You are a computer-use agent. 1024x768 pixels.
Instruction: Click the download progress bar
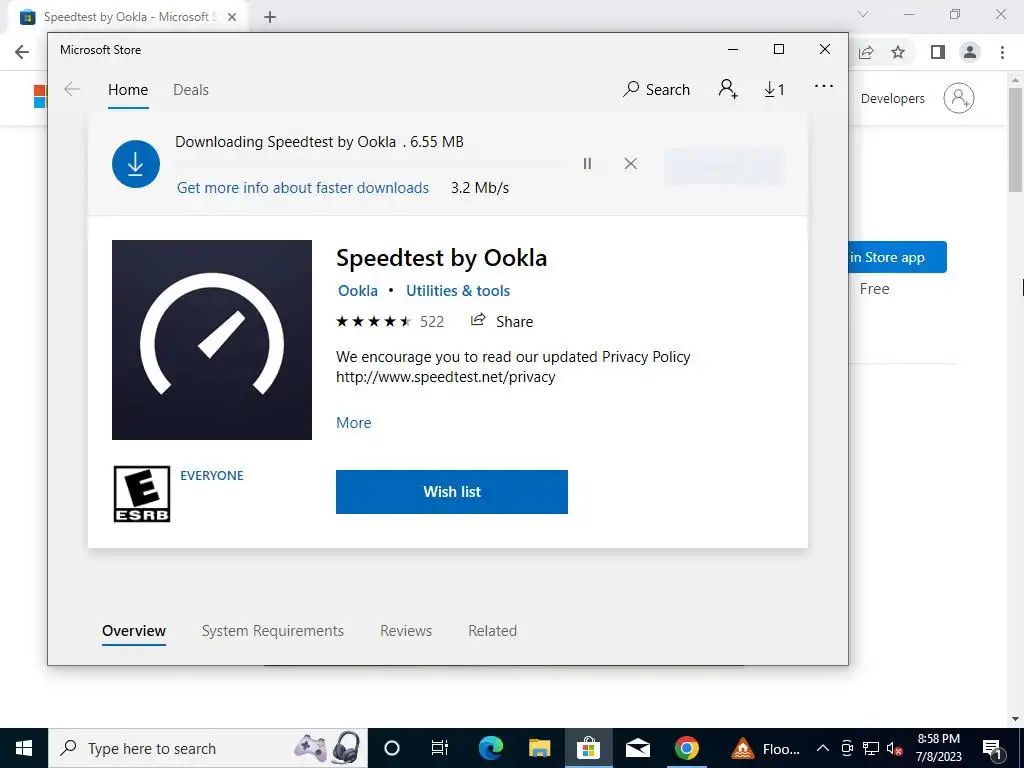(x=370, y=163)
